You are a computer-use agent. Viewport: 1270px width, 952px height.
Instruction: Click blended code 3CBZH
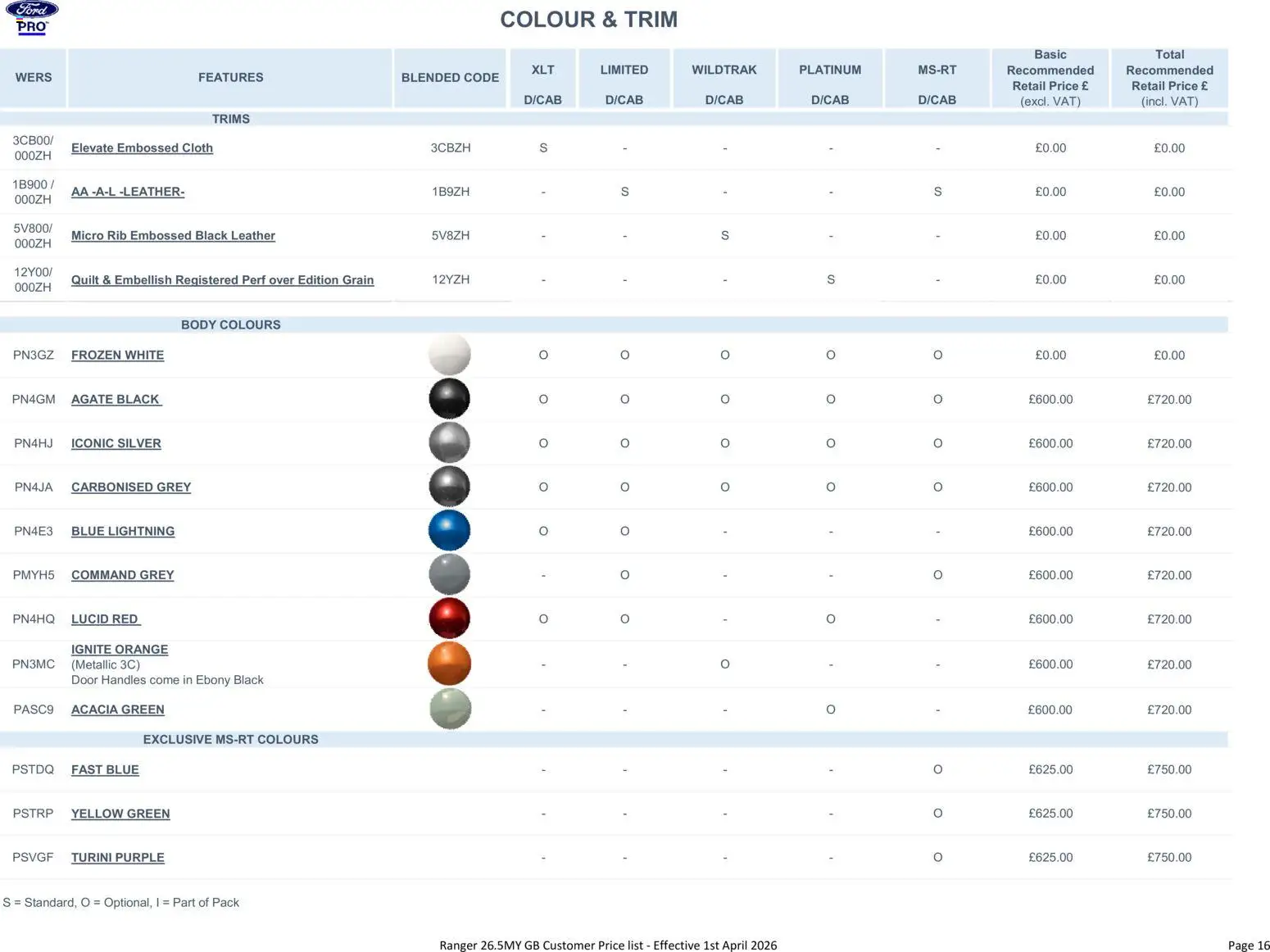click(451, 148)
